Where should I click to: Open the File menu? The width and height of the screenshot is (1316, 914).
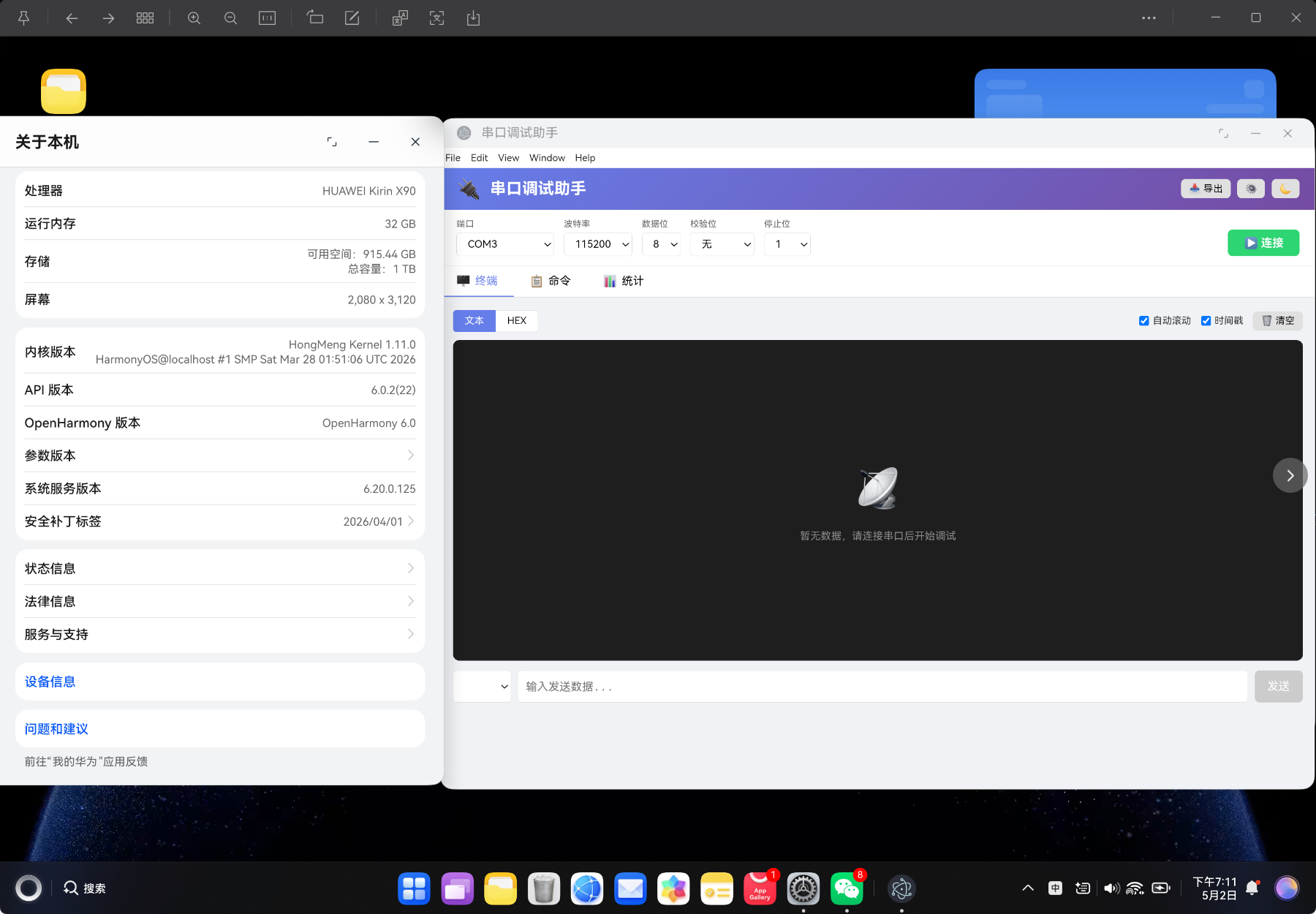pos(453,158)
